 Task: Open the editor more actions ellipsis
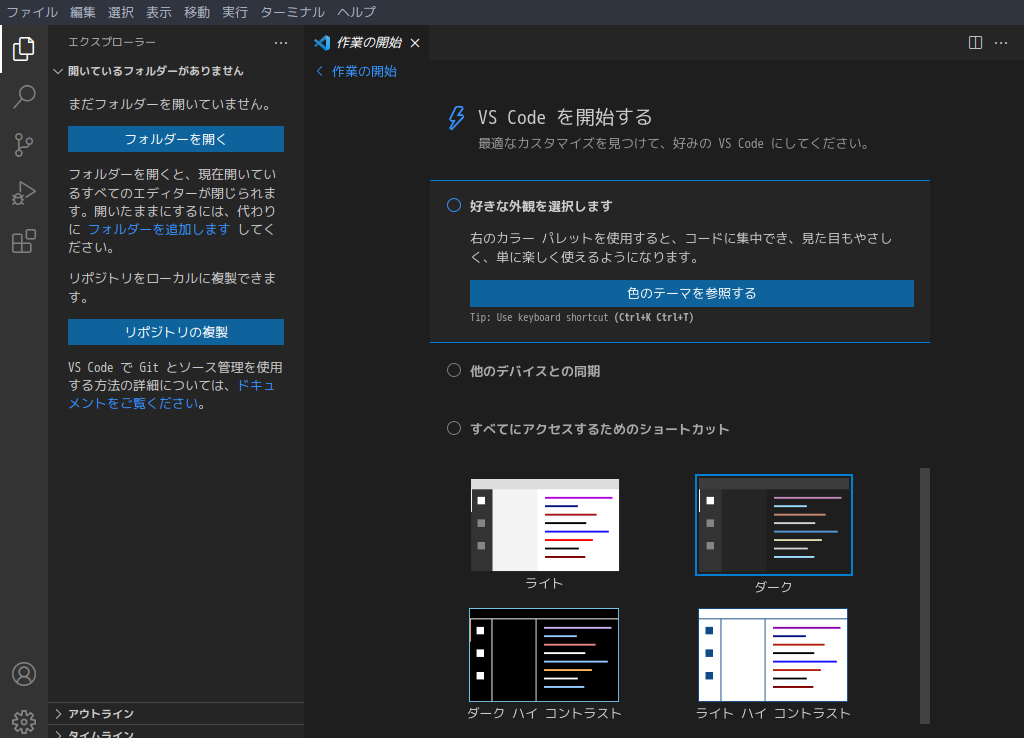pyautogui.click(x=1000, y=42)
